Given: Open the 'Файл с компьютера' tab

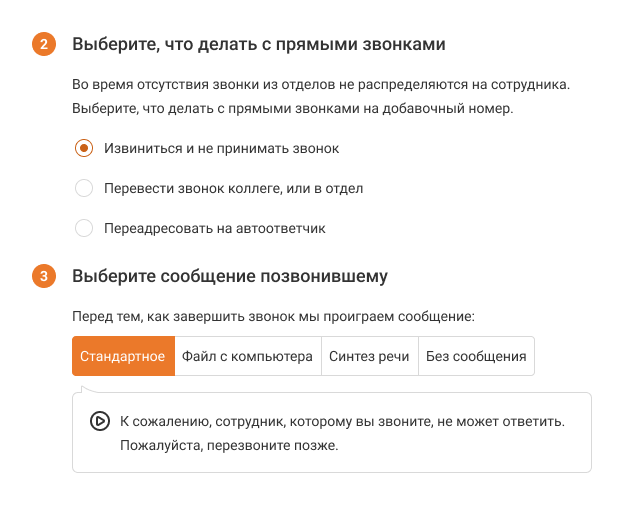Looking at the screenshot, I should click(247, 356).
